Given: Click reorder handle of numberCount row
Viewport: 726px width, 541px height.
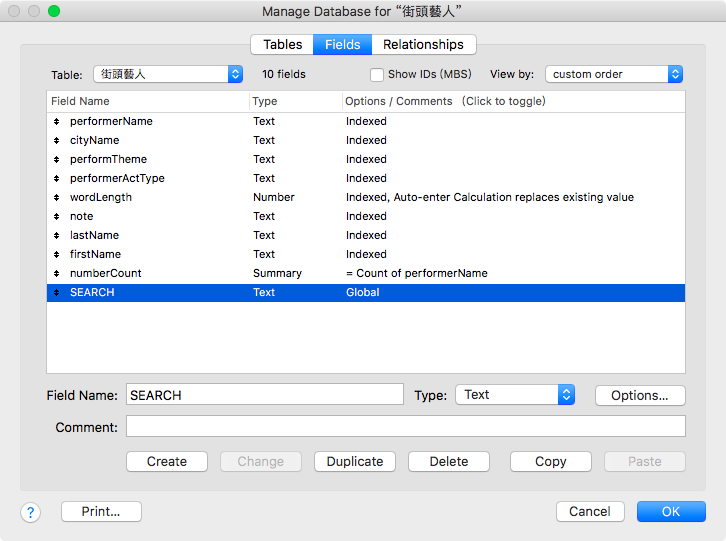Looking at the screenshot, I should [56, 273].
